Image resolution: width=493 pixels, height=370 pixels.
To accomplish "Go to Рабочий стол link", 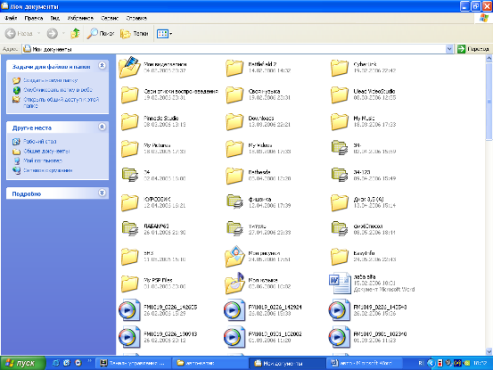I will click(x=40, y=141).
